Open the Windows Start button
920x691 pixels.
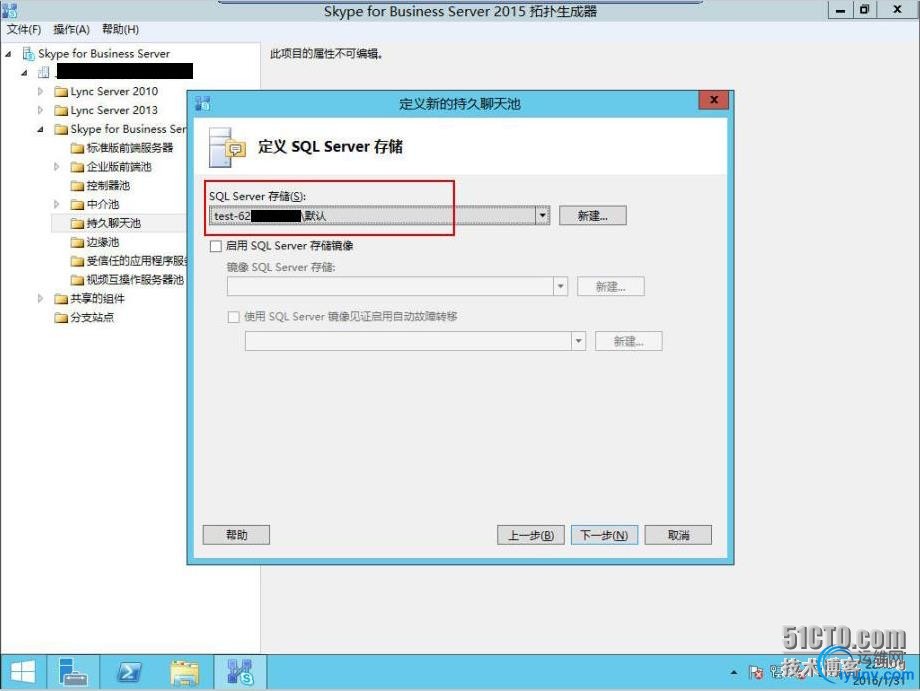[23, 672]
